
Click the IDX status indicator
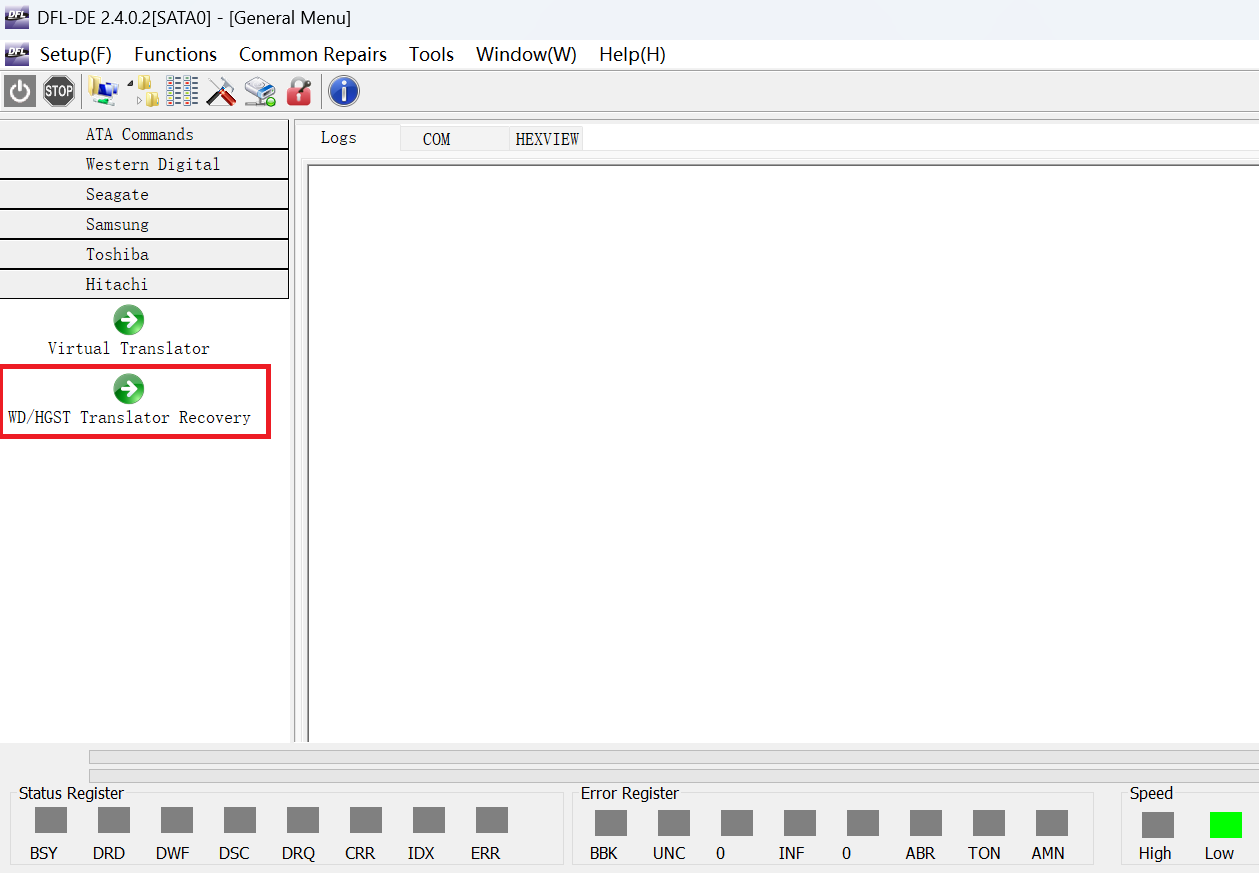coord(429,821)
